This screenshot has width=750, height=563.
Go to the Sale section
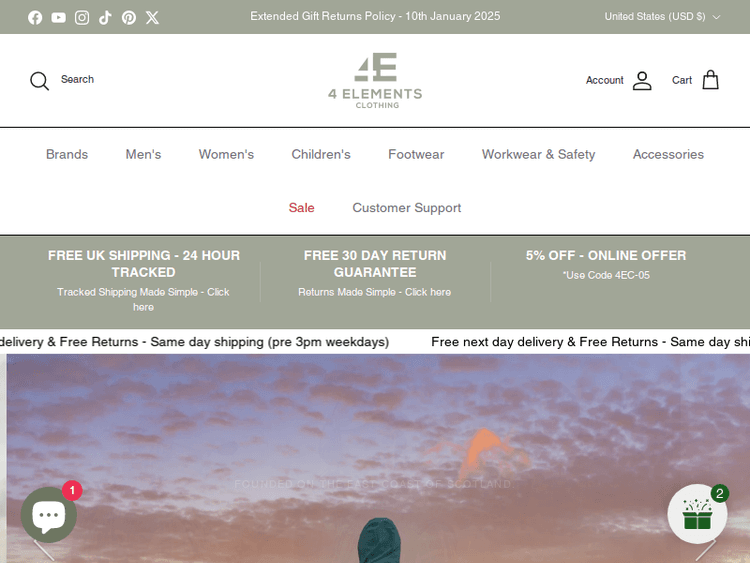pyautogui.click(x=301, y=208)
